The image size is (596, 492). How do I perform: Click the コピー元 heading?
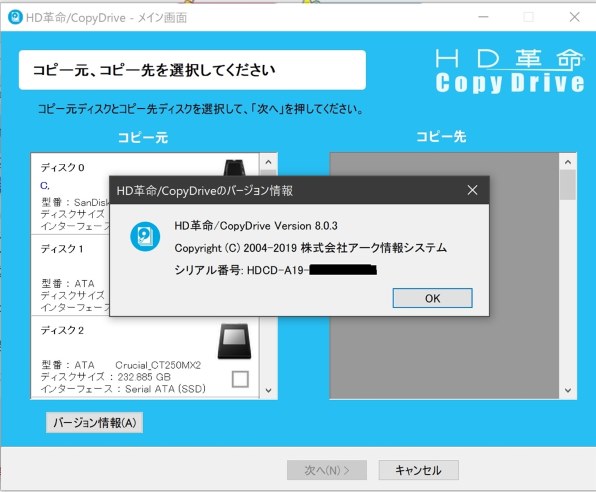click(x=143, y=137)
